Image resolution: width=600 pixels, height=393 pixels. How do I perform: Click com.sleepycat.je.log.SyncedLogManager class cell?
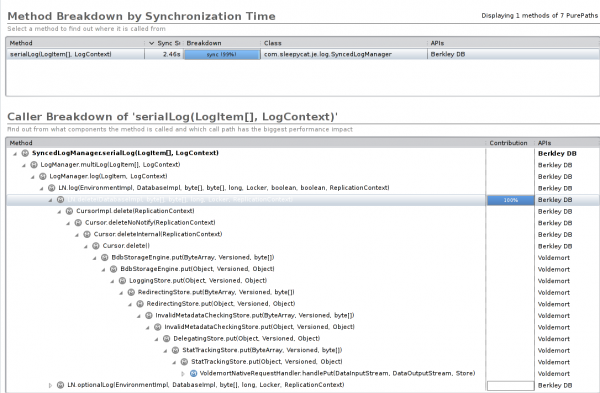click(x=328, y=54)
